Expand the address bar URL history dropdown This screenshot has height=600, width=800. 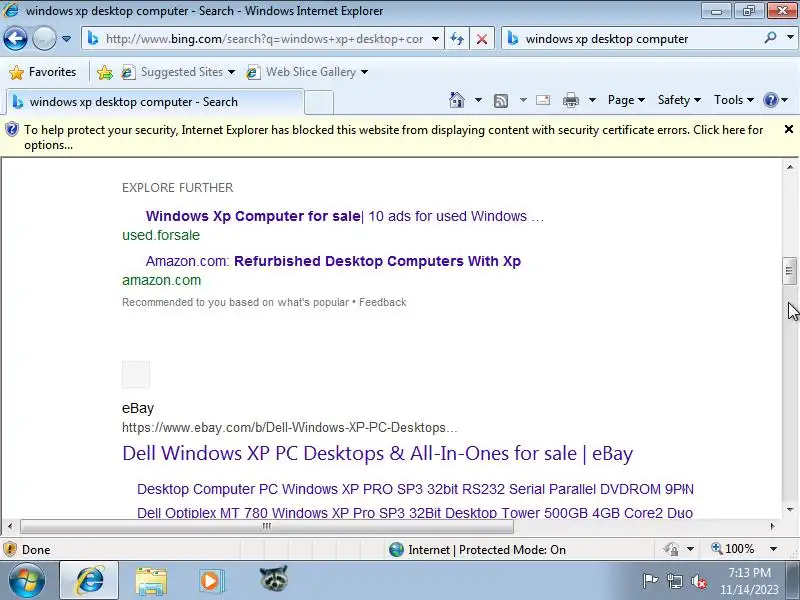click(x=435, y=39)
